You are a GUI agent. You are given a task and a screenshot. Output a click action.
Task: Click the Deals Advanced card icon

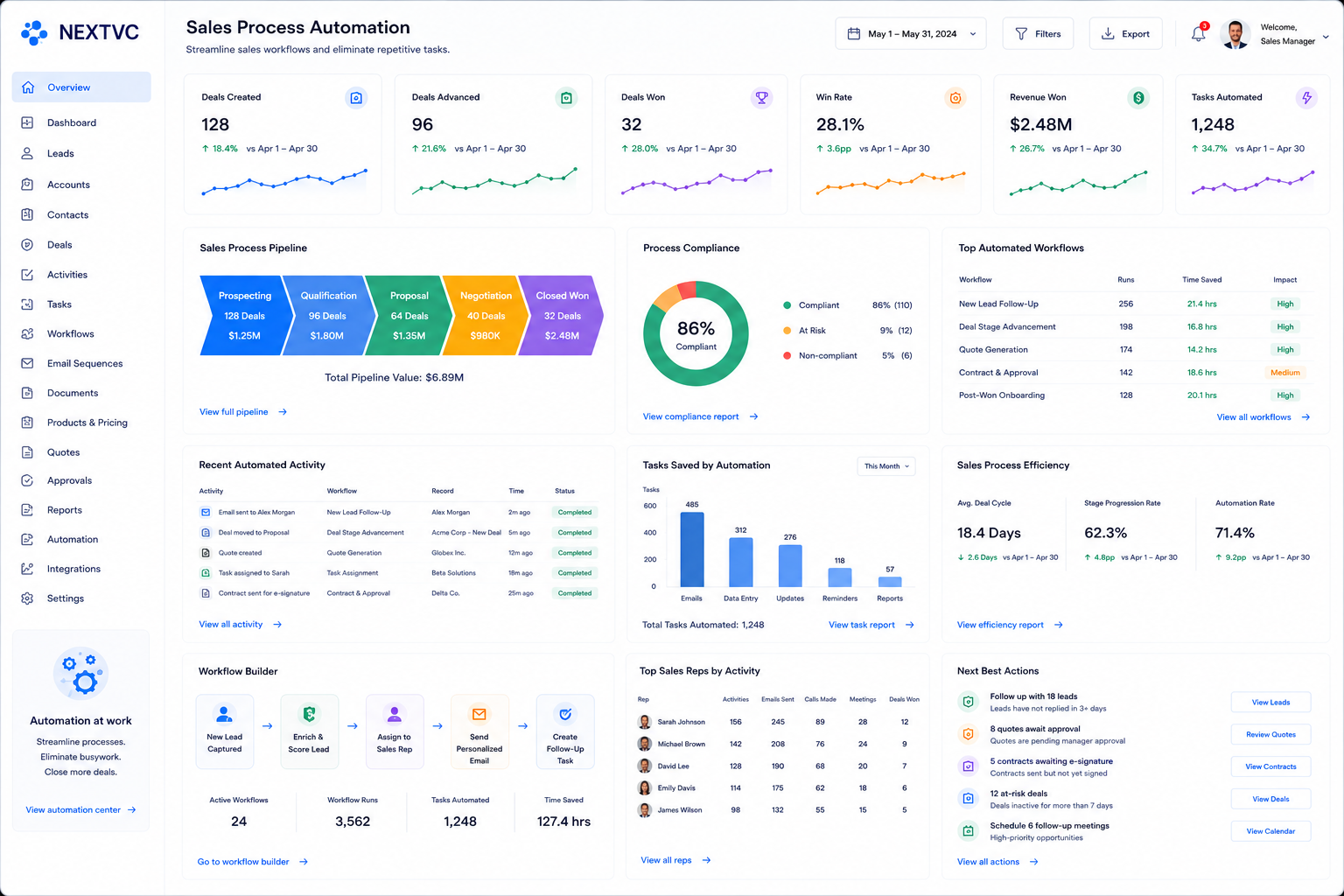click(567, 98)
